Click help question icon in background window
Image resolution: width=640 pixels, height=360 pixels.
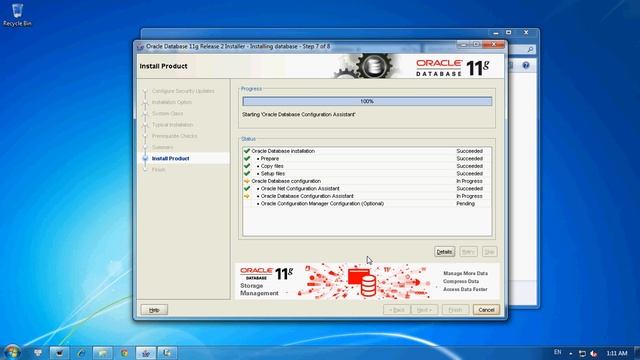point(526,65)
